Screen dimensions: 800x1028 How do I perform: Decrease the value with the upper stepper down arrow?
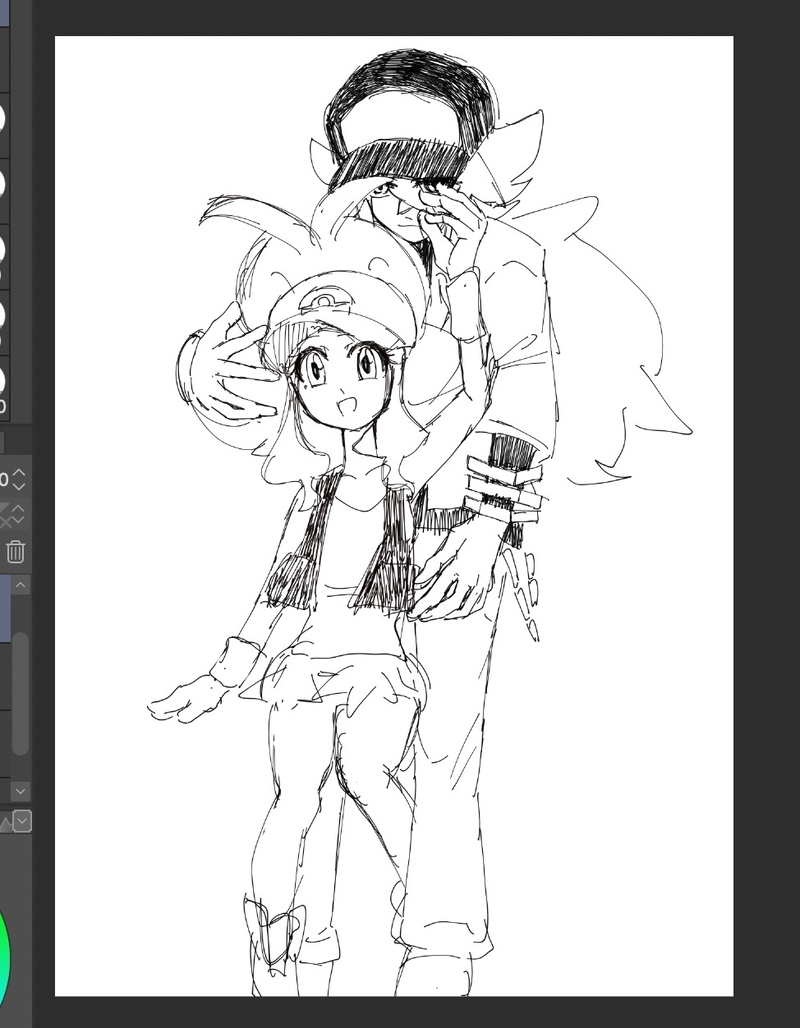[19, 486]
